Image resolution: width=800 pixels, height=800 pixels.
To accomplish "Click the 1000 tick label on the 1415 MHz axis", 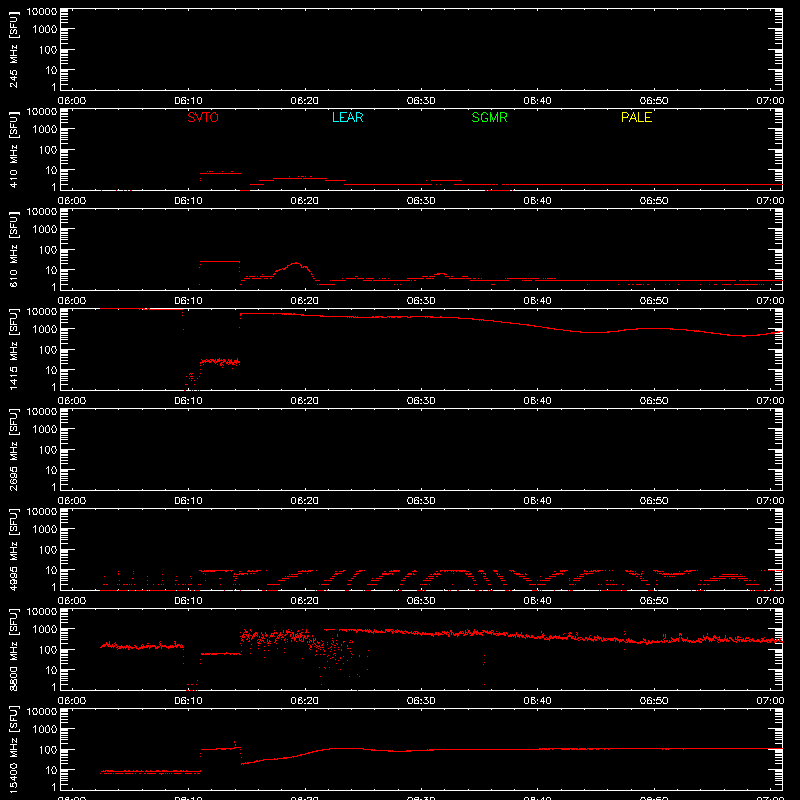I will 45,330.
